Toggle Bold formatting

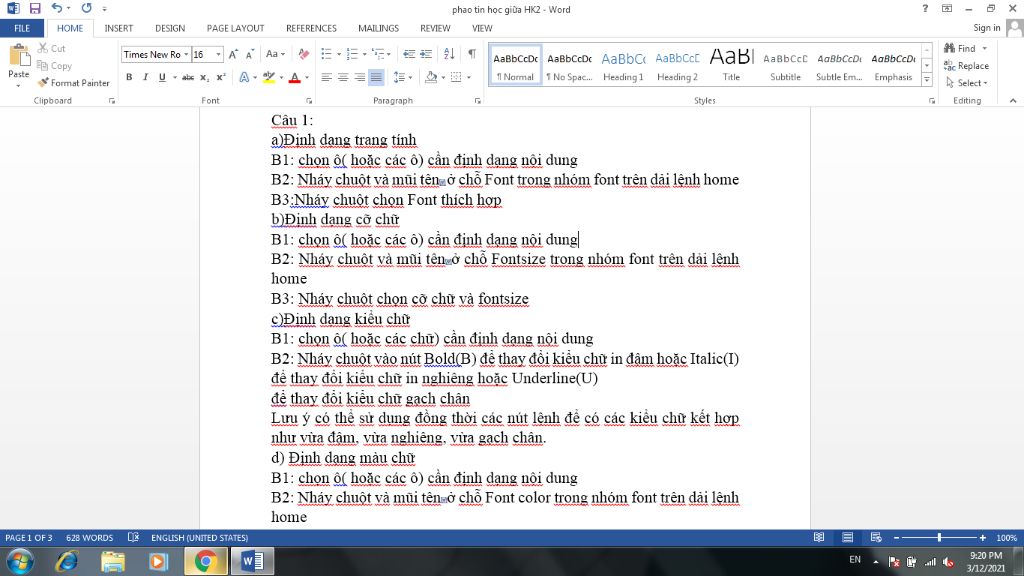(129, 77)
